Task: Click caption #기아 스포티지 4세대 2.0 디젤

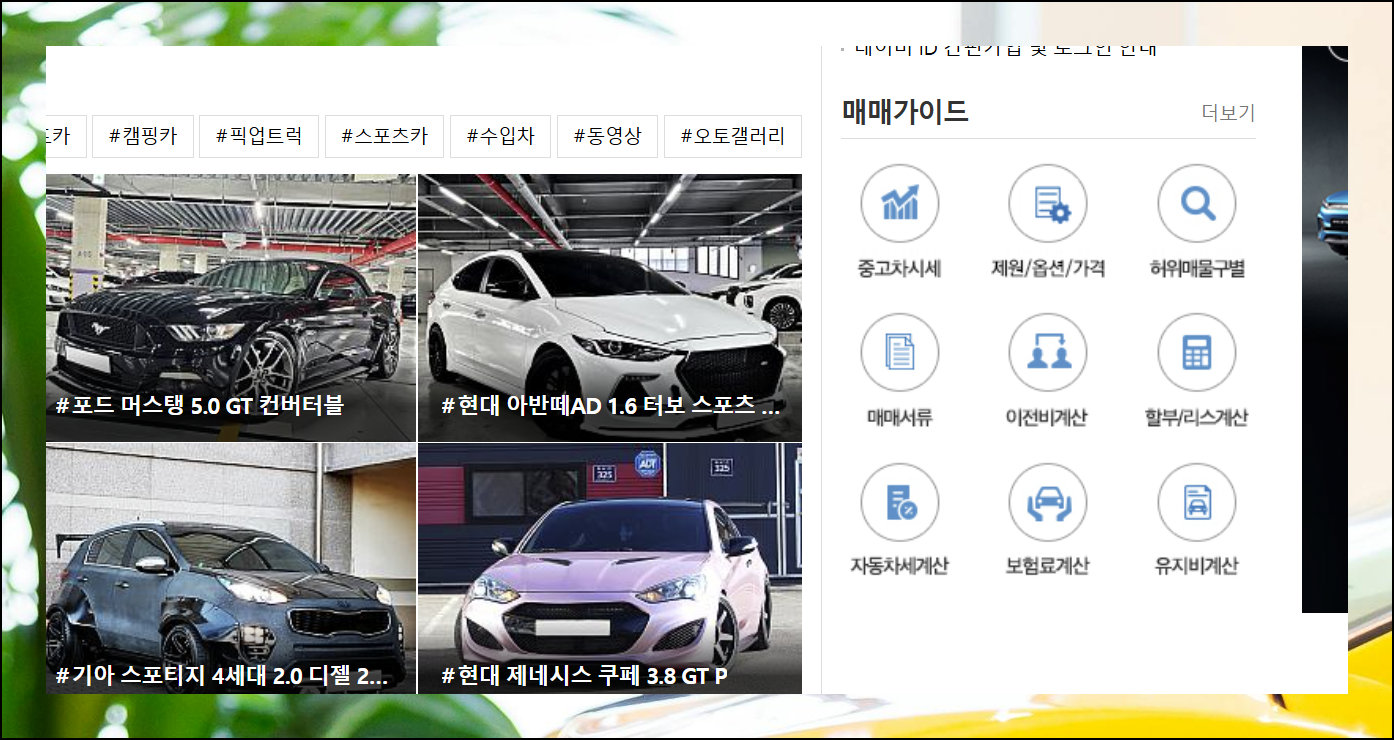Action: [x=222, y=677]
